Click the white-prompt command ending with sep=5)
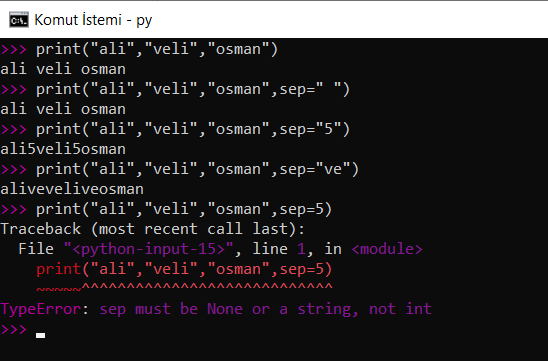 click(x=184, y=209)
